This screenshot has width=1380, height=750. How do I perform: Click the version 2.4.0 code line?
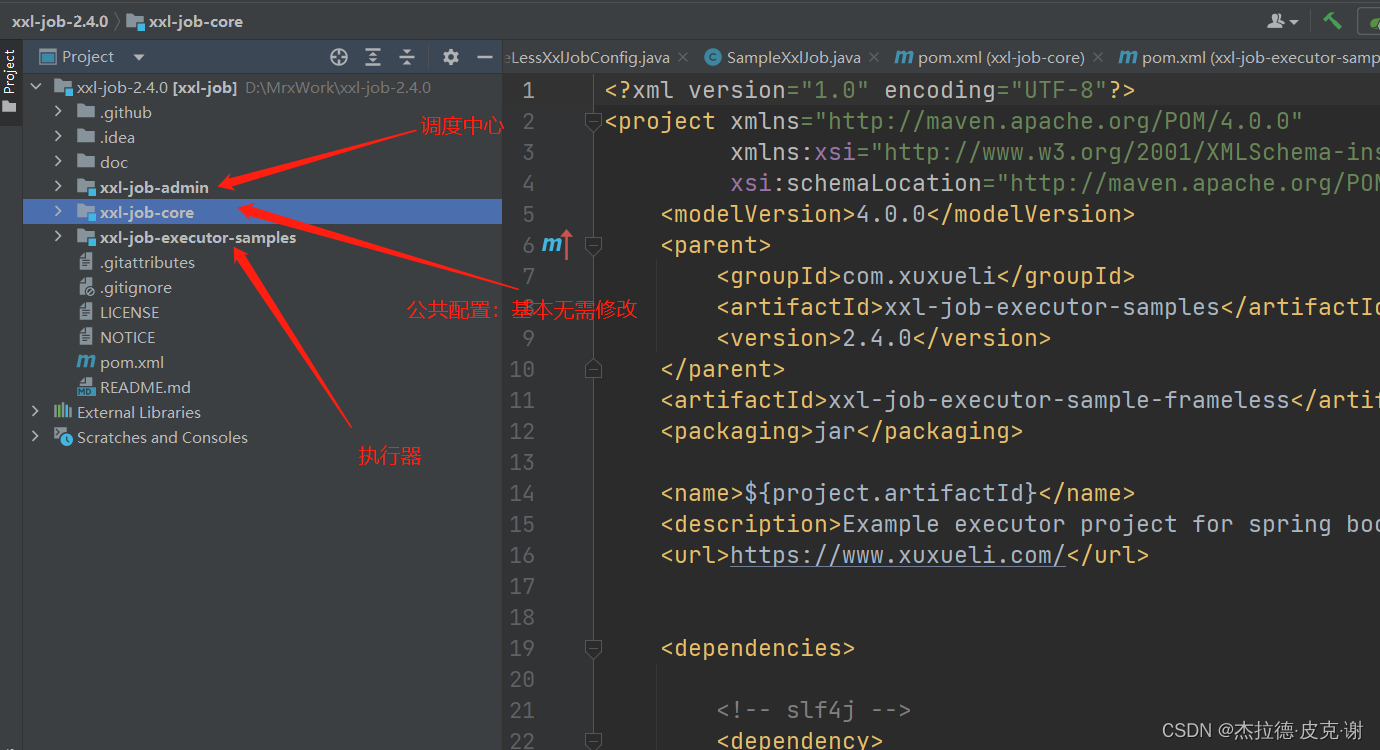tap(884, 338)
